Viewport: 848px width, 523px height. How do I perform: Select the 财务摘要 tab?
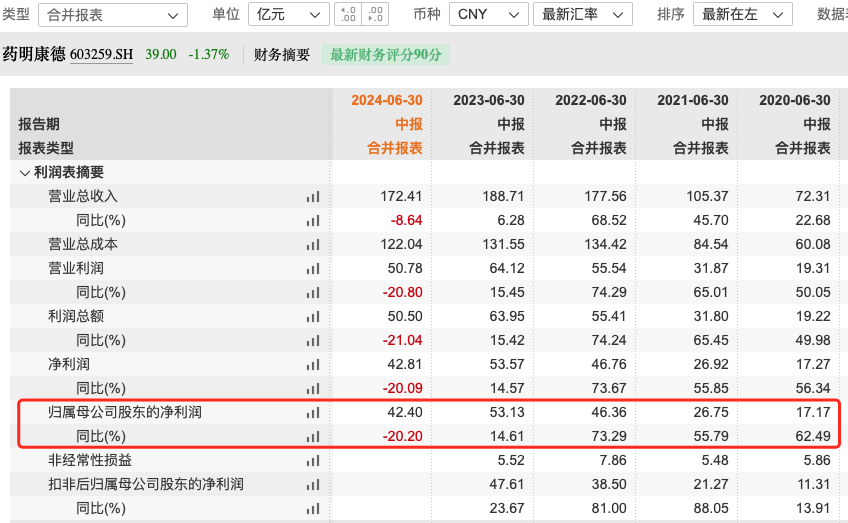coord(282,55)
